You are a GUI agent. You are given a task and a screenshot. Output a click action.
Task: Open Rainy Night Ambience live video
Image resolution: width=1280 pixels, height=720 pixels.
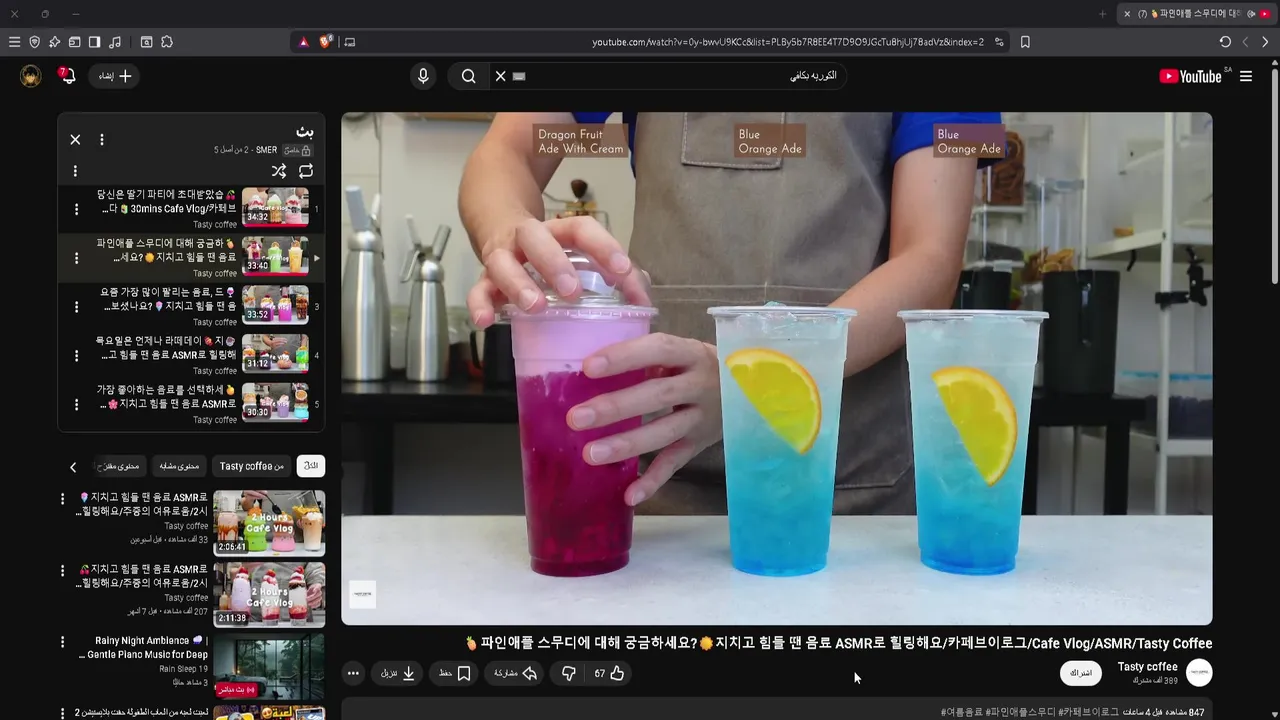tap(269, 666)
